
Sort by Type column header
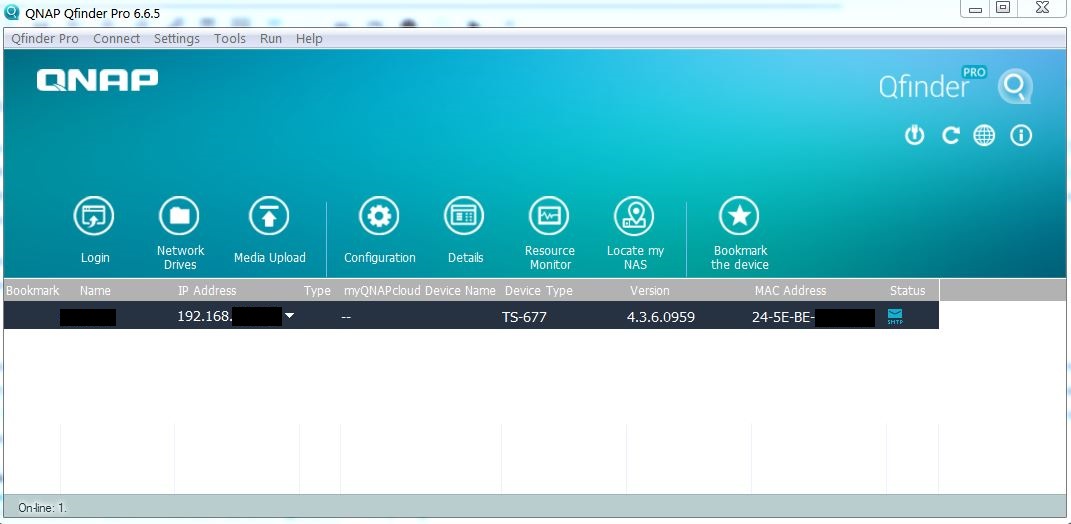point(317,290)
